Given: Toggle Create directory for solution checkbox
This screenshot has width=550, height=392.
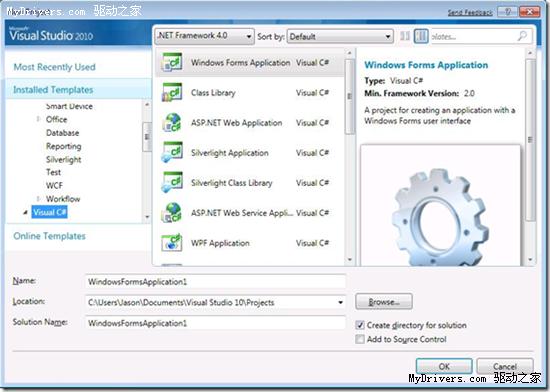Looking at the screenshot, I should click(x=360, y=325).
